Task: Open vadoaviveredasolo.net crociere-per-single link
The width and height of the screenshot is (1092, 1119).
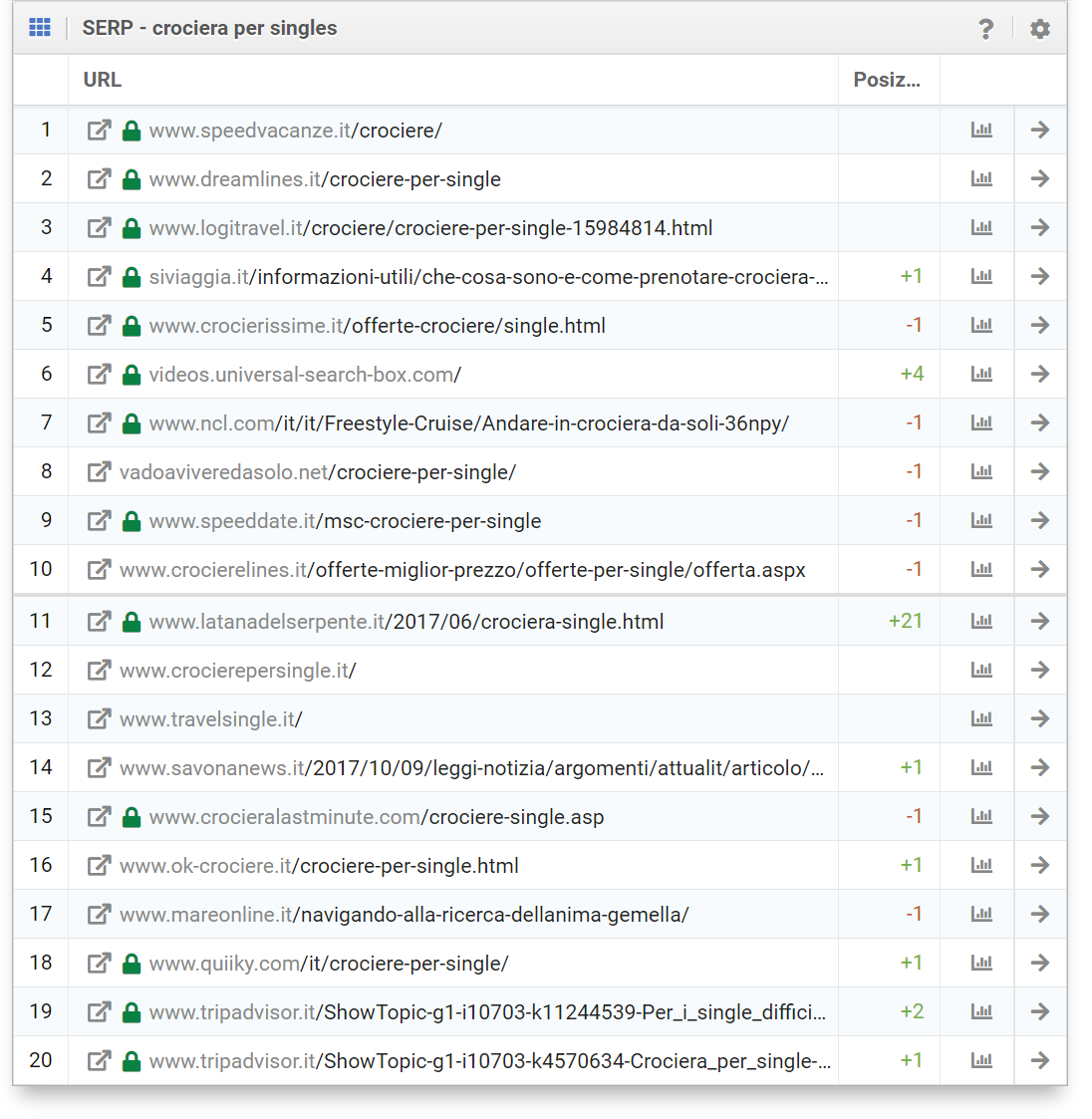Action: [x=318, y=471]
